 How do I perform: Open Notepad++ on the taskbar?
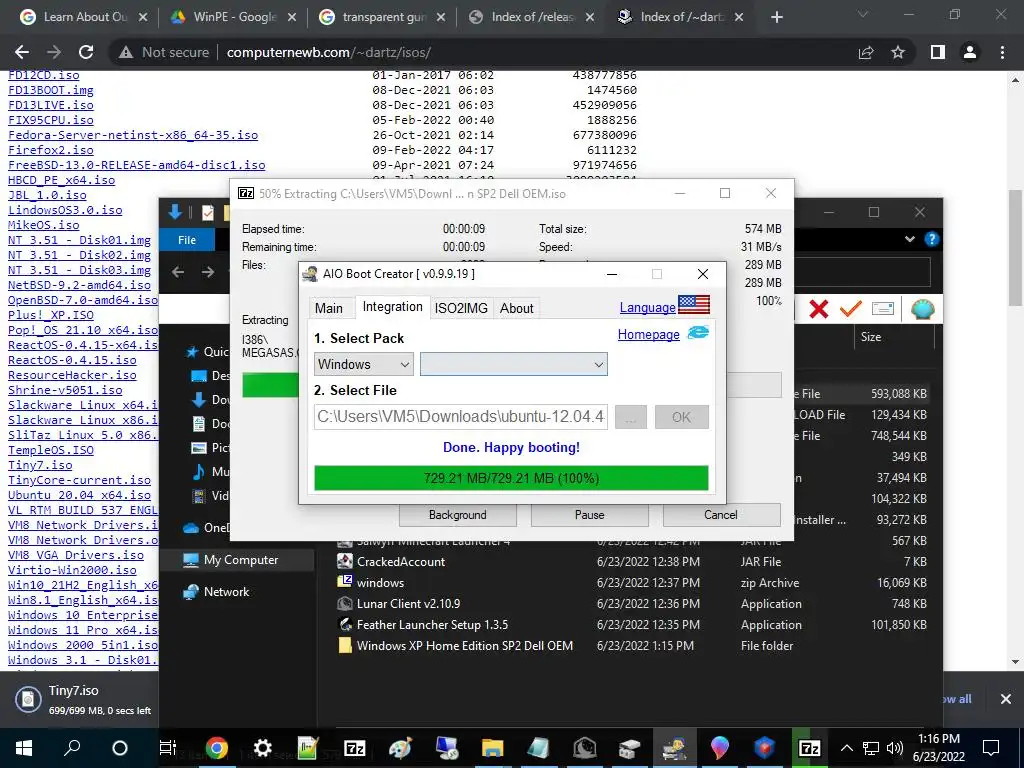tap(308, 748)
